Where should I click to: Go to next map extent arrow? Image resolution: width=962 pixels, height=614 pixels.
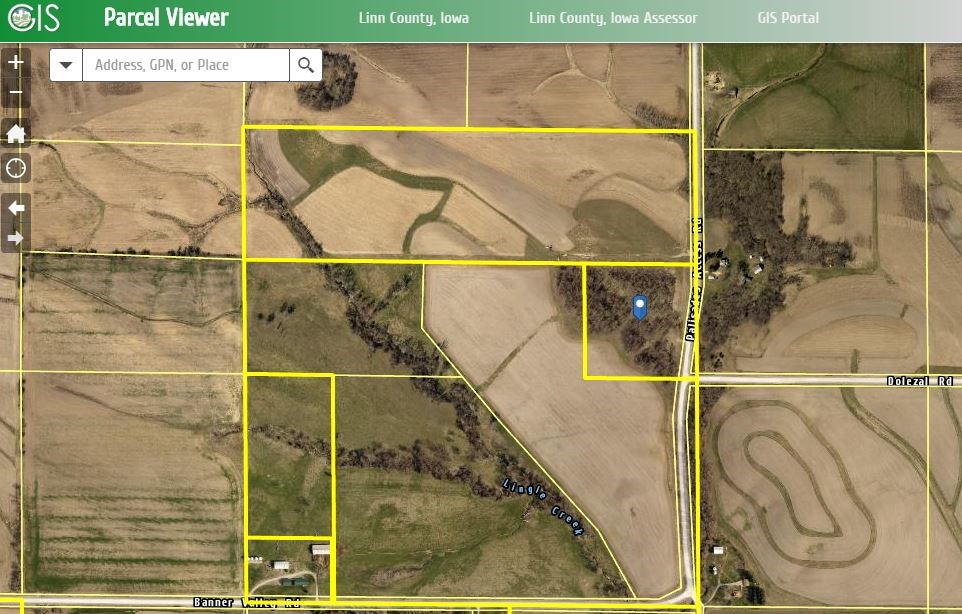tap(15, 238)
